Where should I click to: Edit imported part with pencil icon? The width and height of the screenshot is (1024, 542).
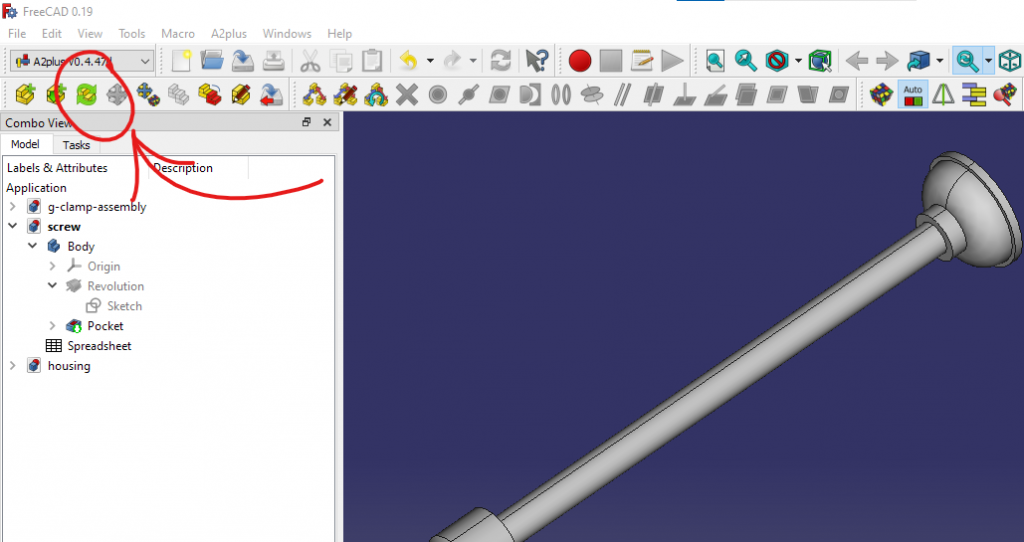click(x=240, y=95)
